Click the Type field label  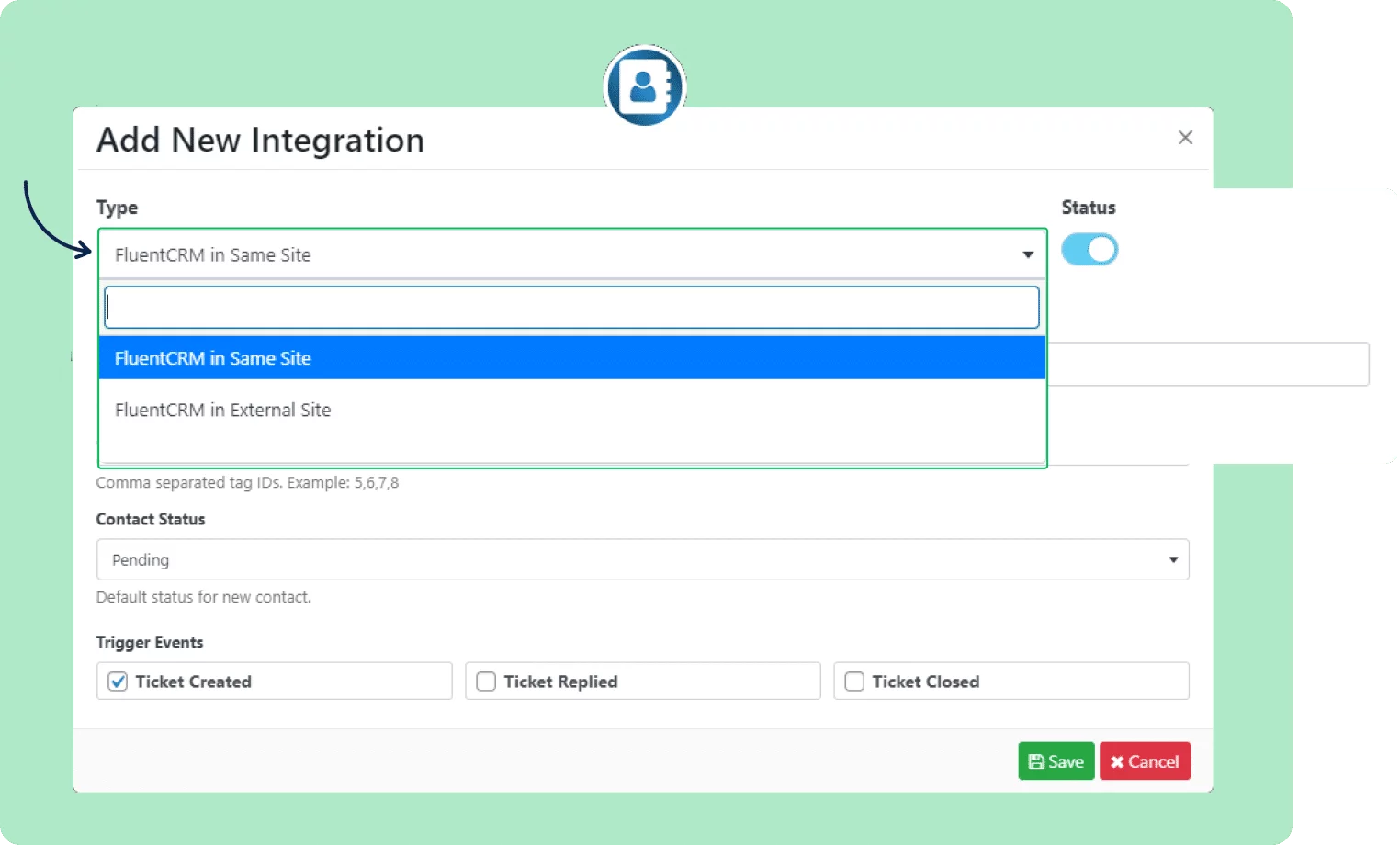pos(117,208)
